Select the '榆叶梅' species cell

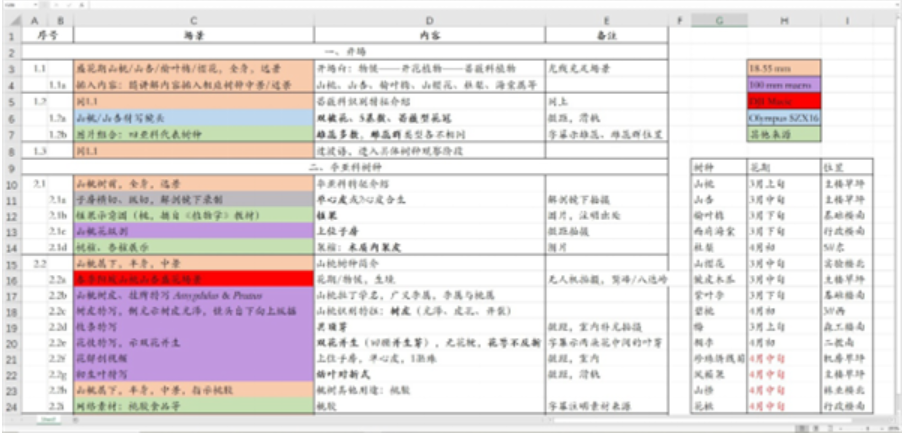[719, 216]
